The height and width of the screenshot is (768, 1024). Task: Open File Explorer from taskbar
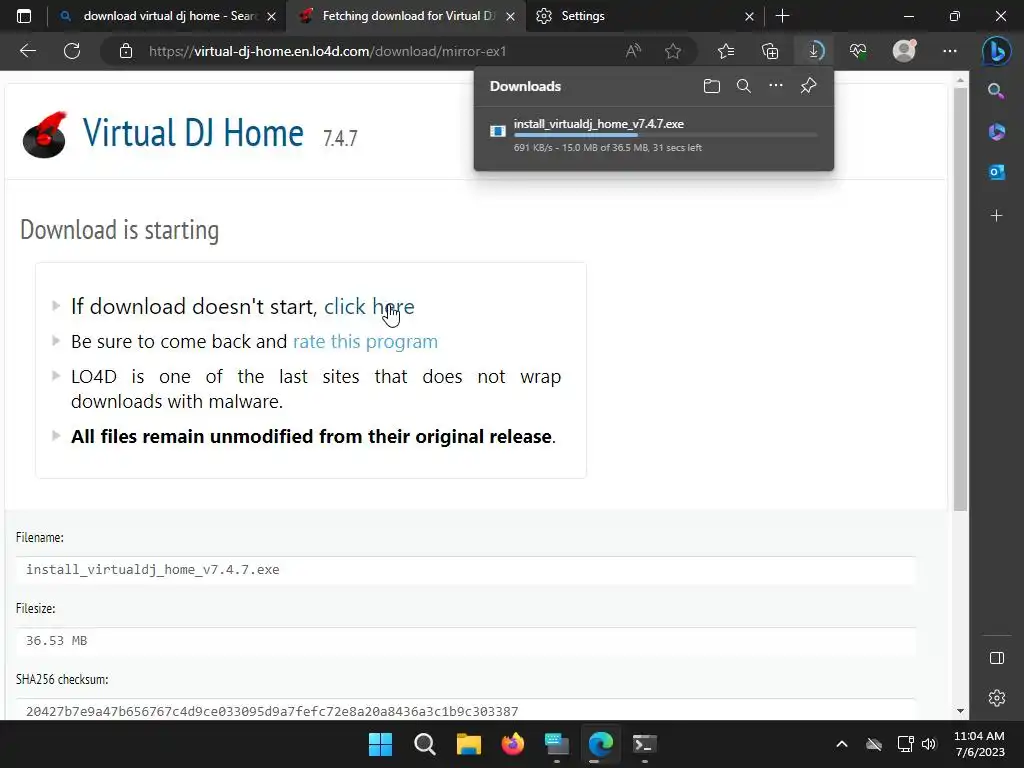point(469,744)
